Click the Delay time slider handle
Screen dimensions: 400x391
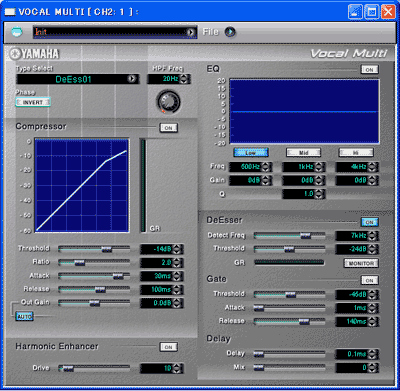259,354
